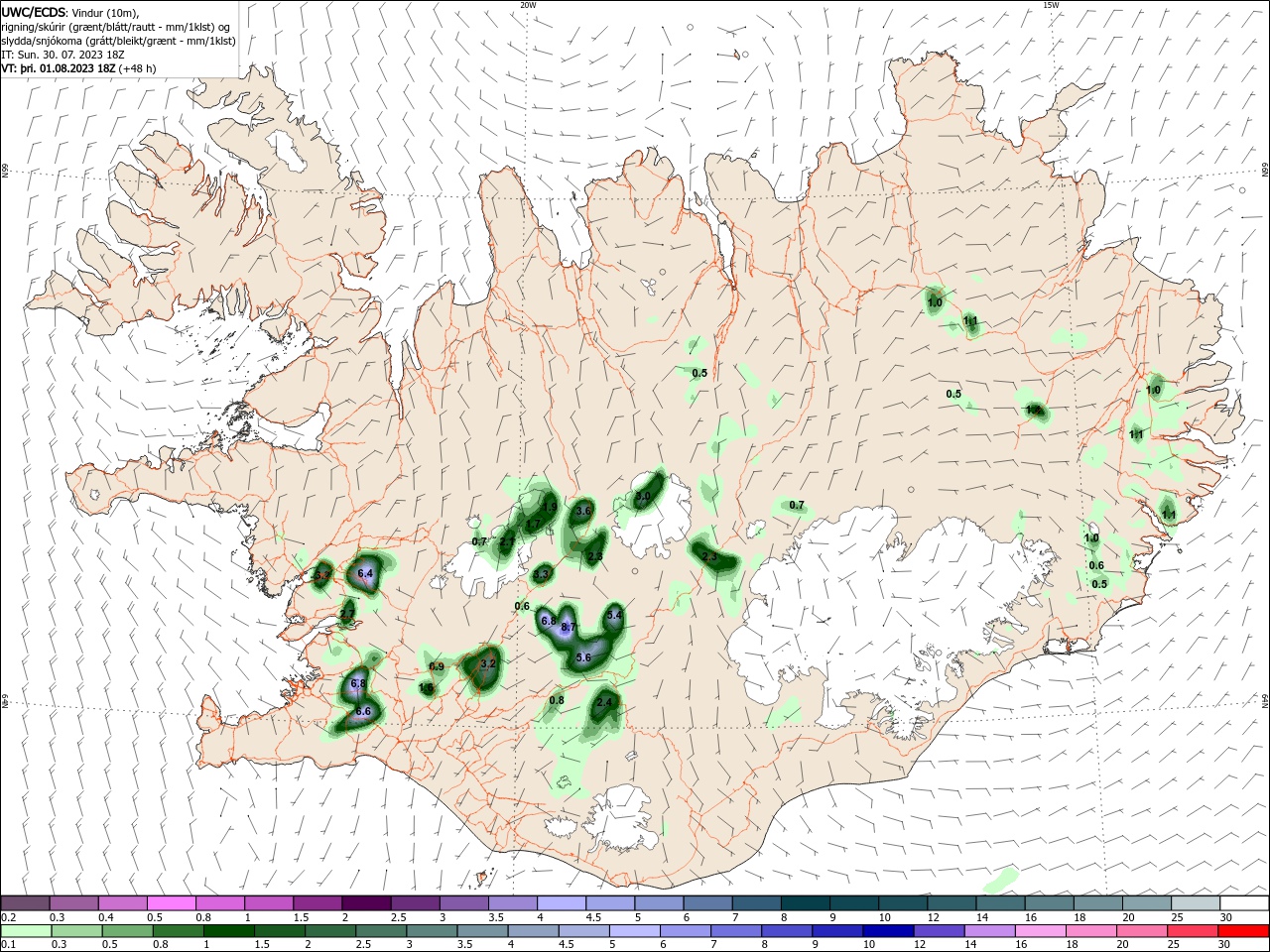The width and height of the screenshot is (1270, 952).
Task: Click the 1.4 precipitation label
Action: [1034, 410]
